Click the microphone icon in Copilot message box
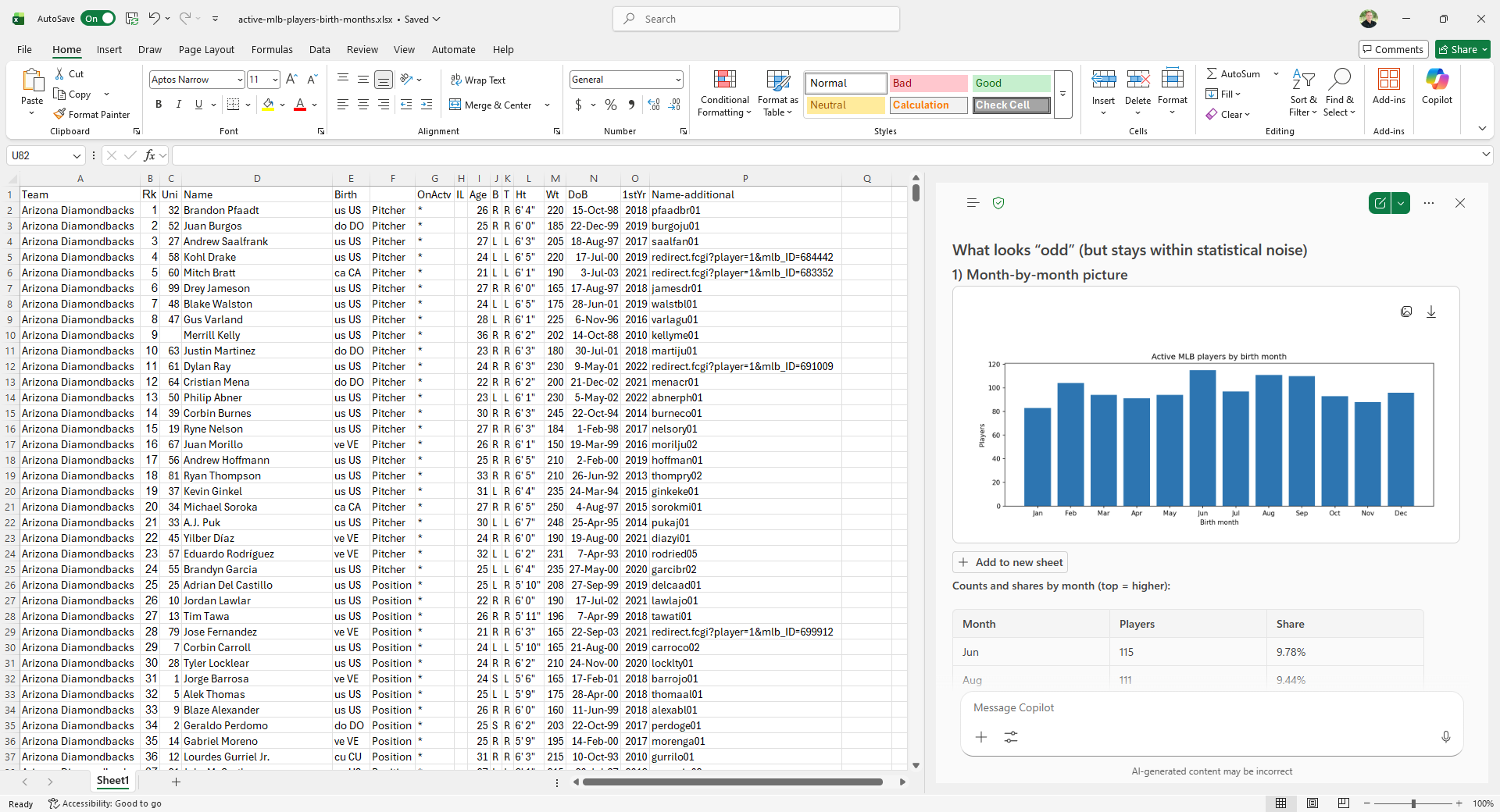Image resolution: width=1500 pixels, height=812 pixels. (x=1446, y=737)
